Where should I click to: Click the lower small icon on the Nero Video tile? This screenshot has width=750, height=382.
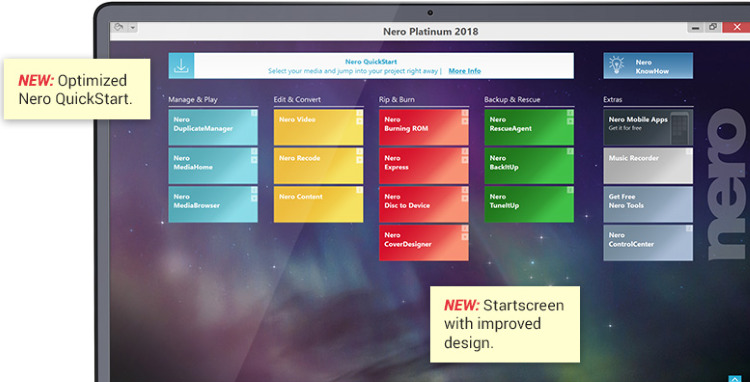coord(359,121)
